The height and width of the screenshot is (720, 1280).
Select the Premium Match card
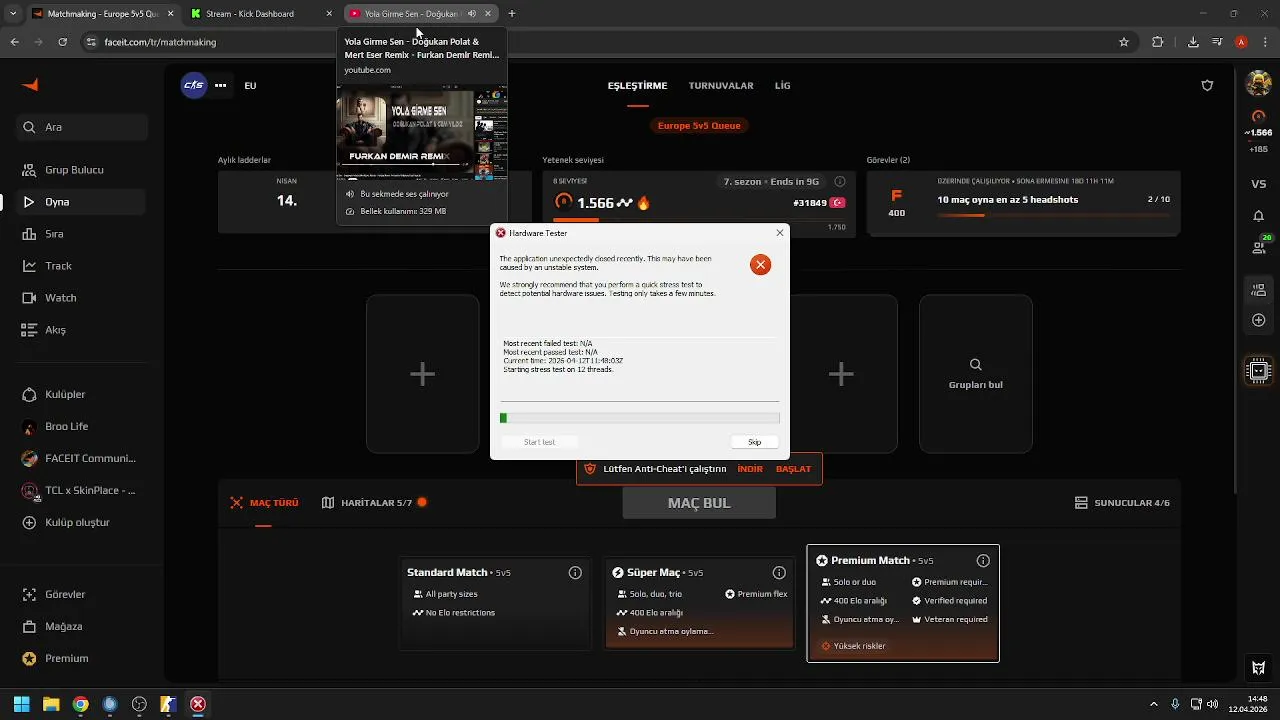click(903, 604)
